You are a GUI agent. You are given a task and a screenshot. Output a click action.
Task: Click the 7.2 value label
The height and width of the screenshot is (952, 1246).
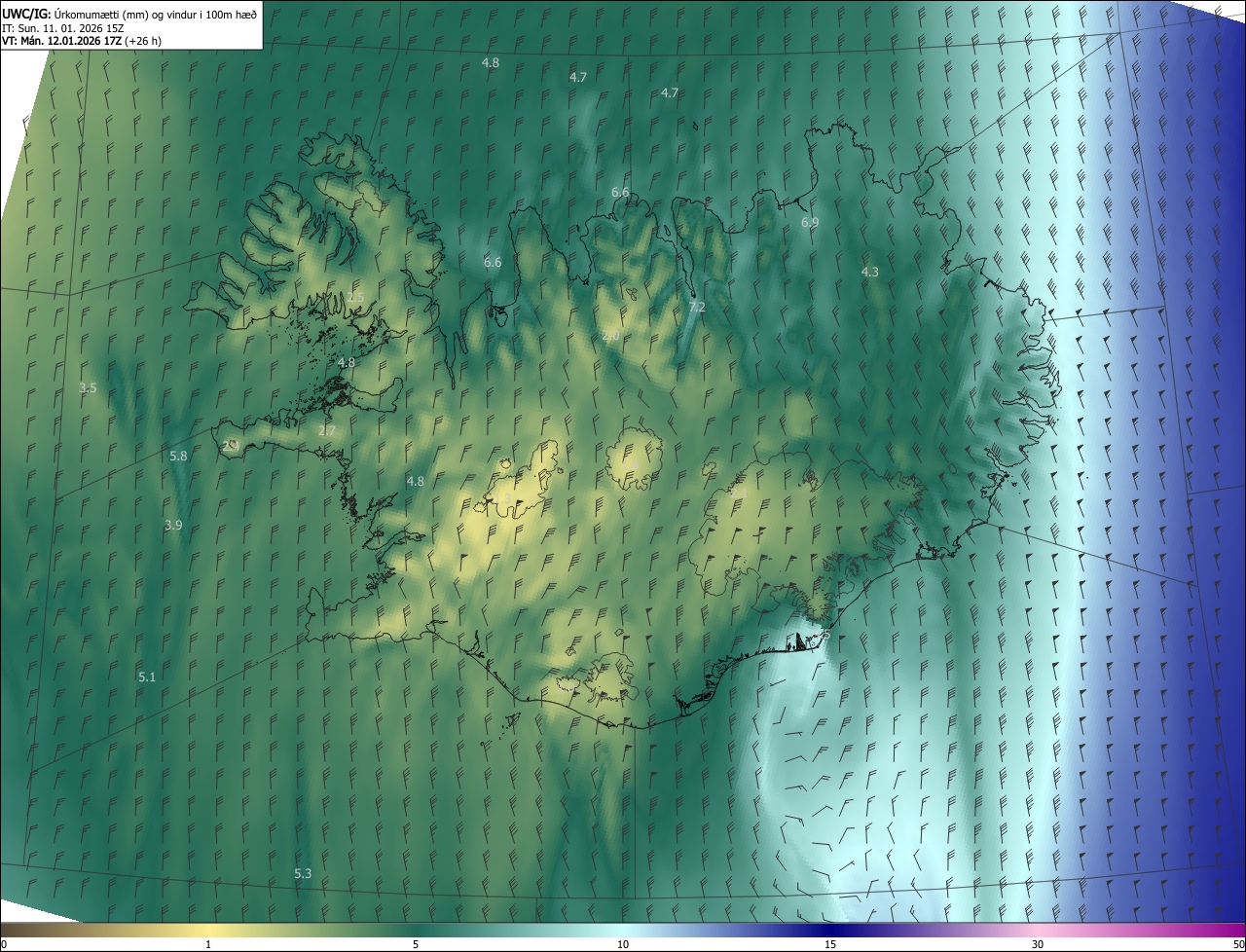pos(697,307)
